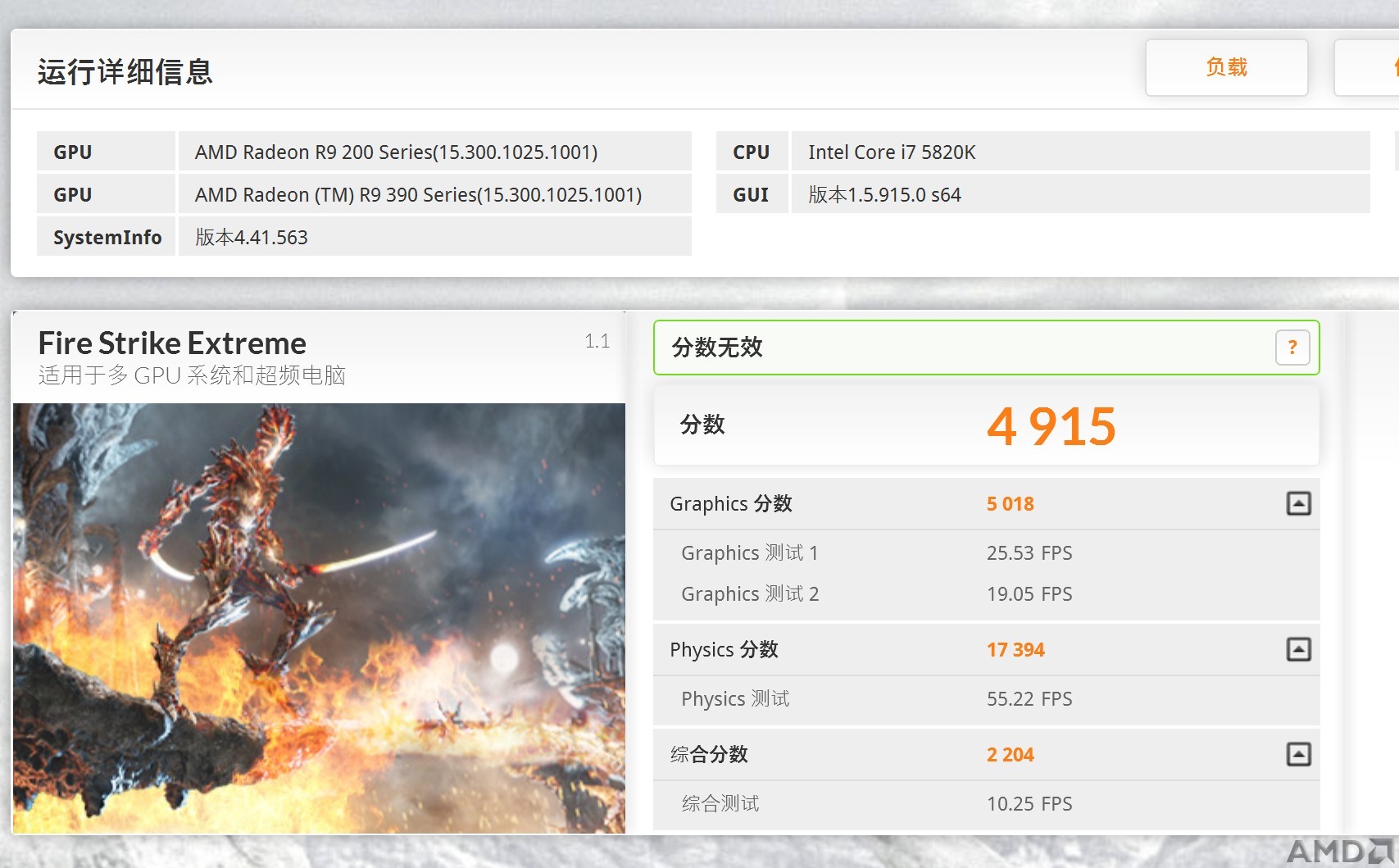Open the question mark help icon

1292,348
